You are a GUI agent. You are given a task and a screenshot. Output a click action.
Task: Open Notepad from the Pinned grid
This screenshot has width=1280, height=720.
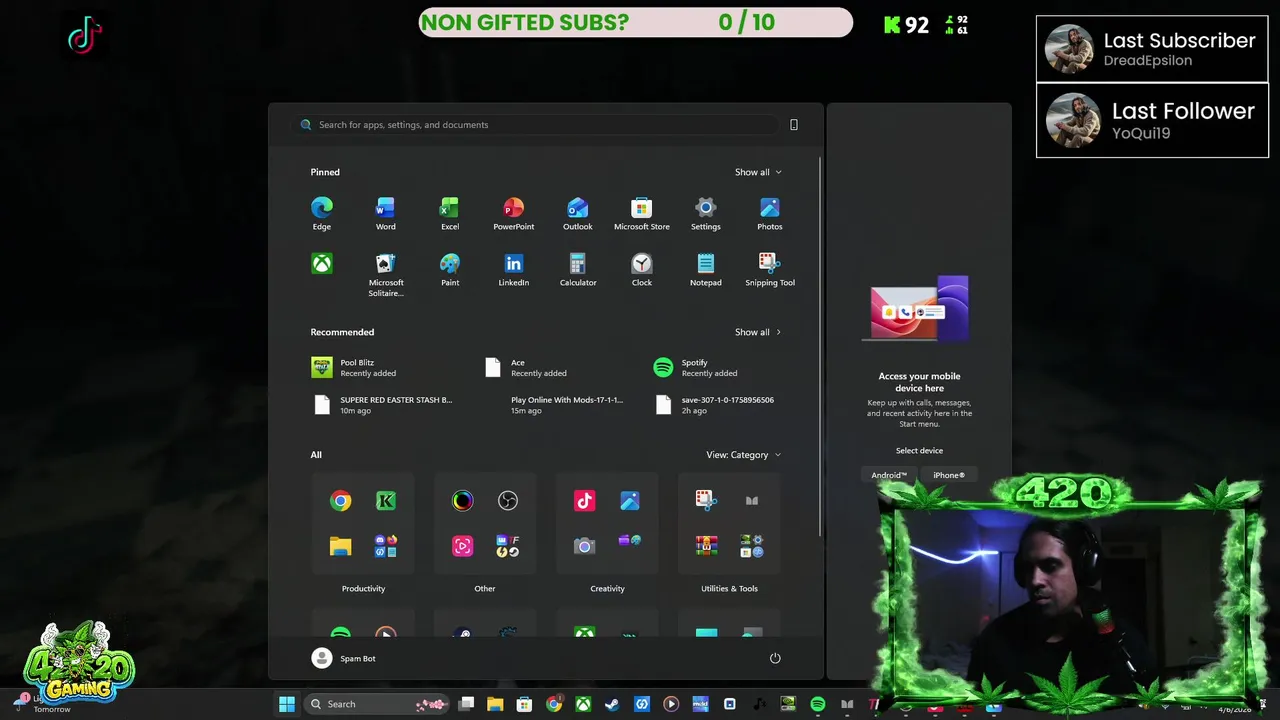705,269
